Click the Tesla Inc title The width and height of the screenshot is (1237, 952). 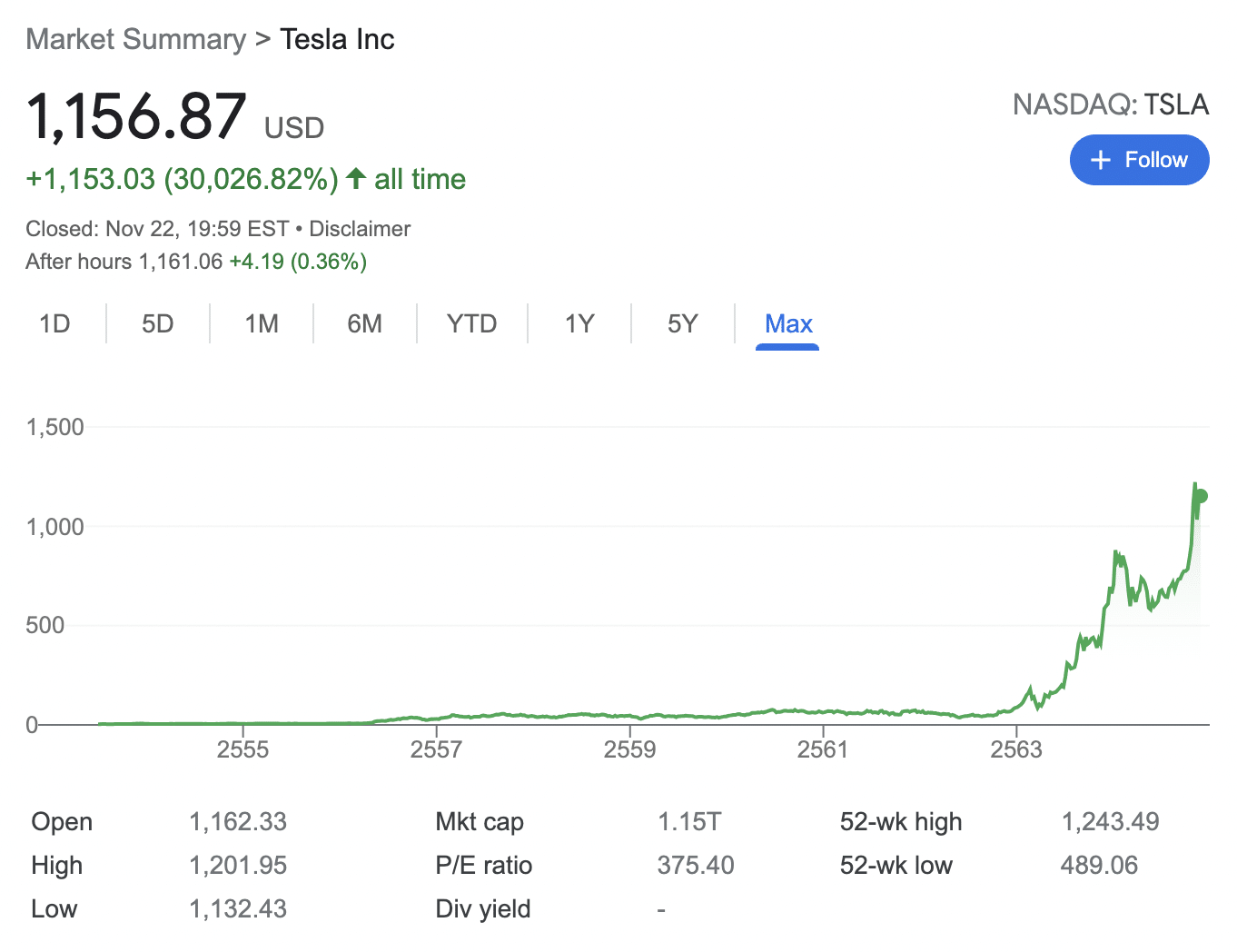tap(337, 39)
